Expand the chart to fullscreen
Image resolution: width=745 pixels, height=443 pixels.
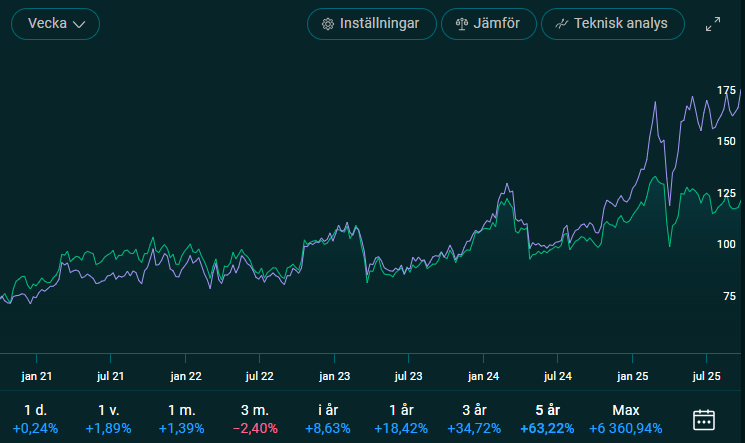[713, 24]
